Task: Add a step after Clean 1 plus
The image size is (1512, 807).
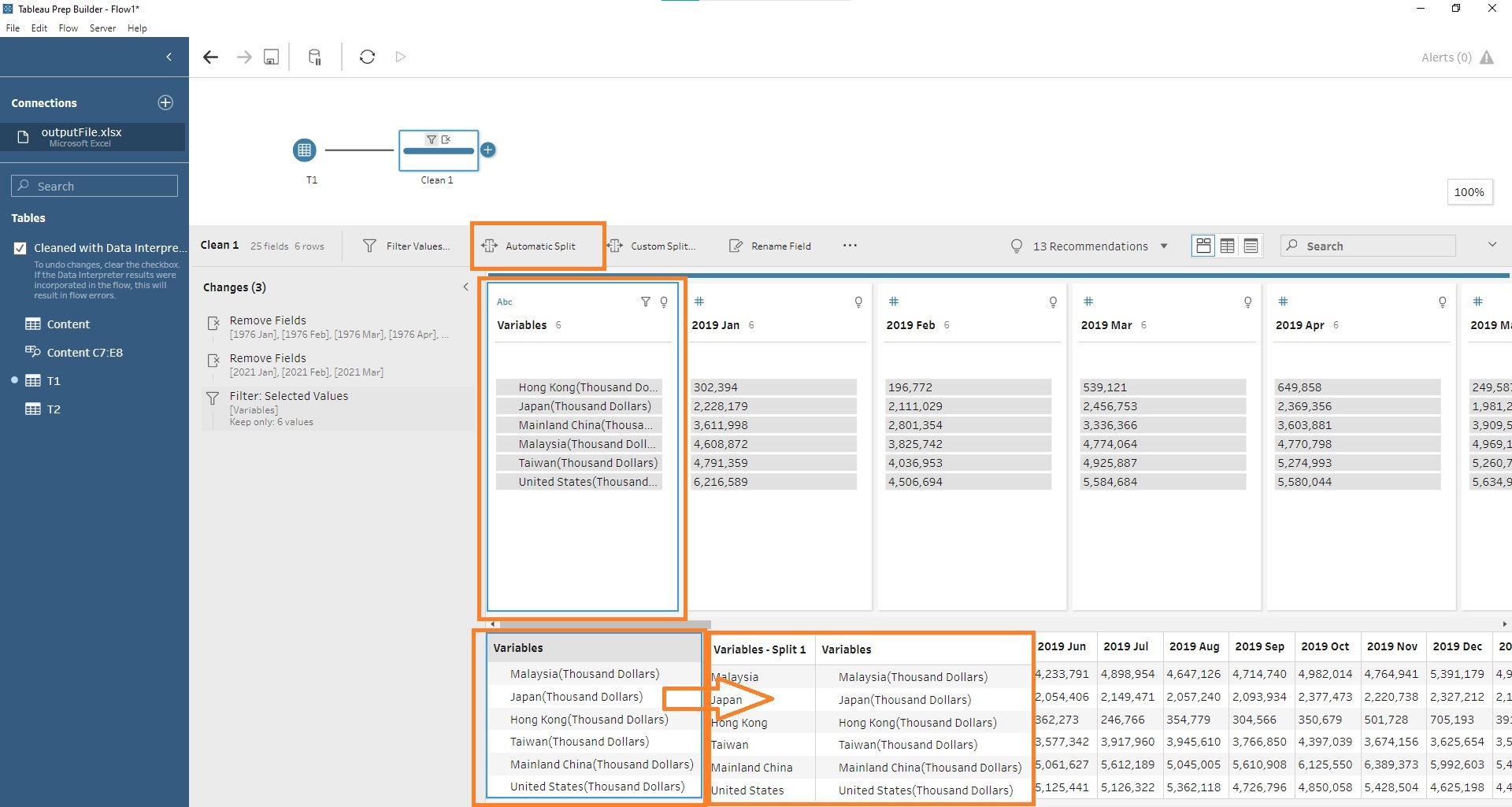Action: tap(488, 150)
